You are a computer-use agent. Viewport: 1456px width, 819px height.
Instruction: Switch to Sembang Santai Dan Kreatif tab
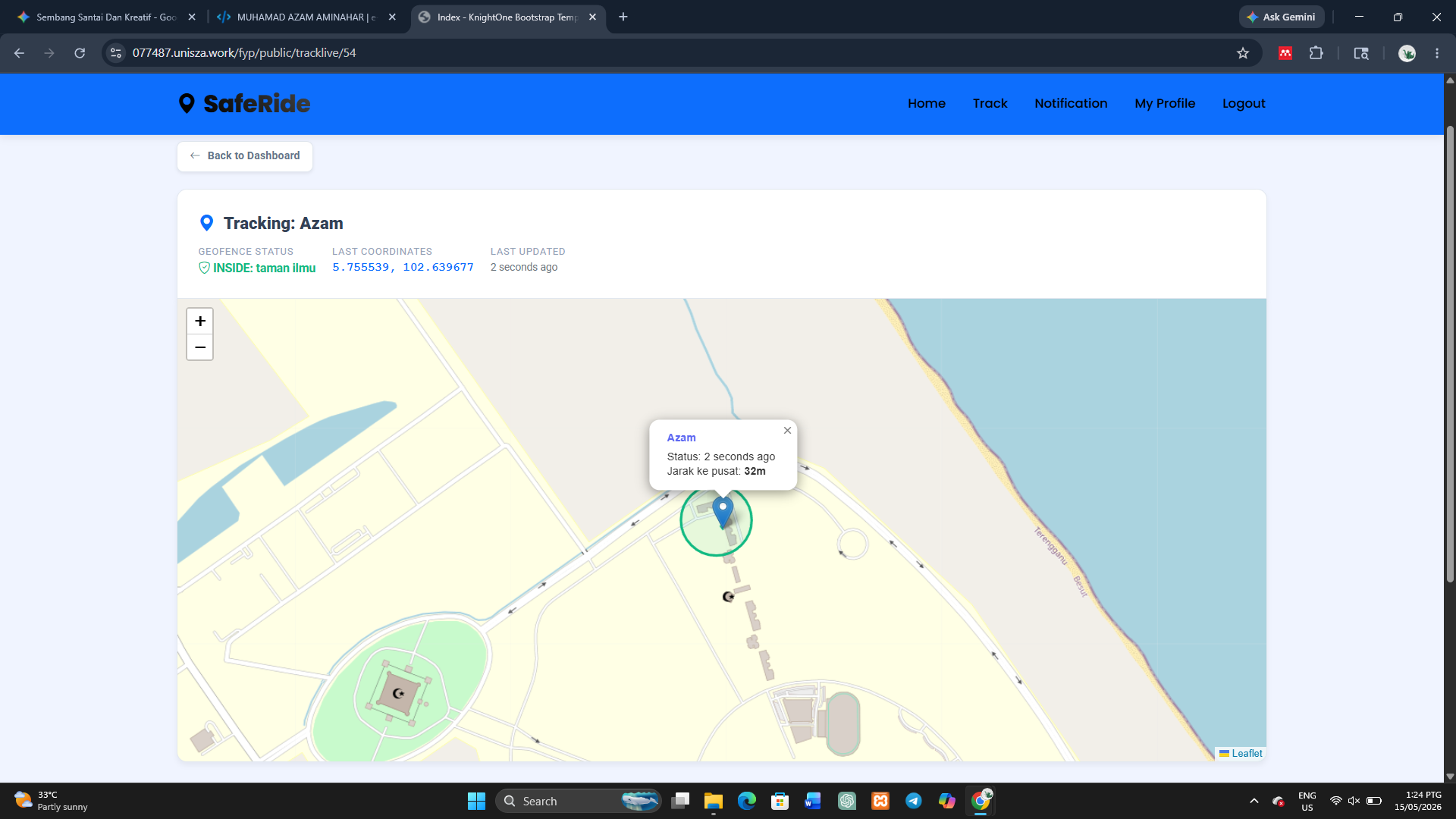(106, 17)
